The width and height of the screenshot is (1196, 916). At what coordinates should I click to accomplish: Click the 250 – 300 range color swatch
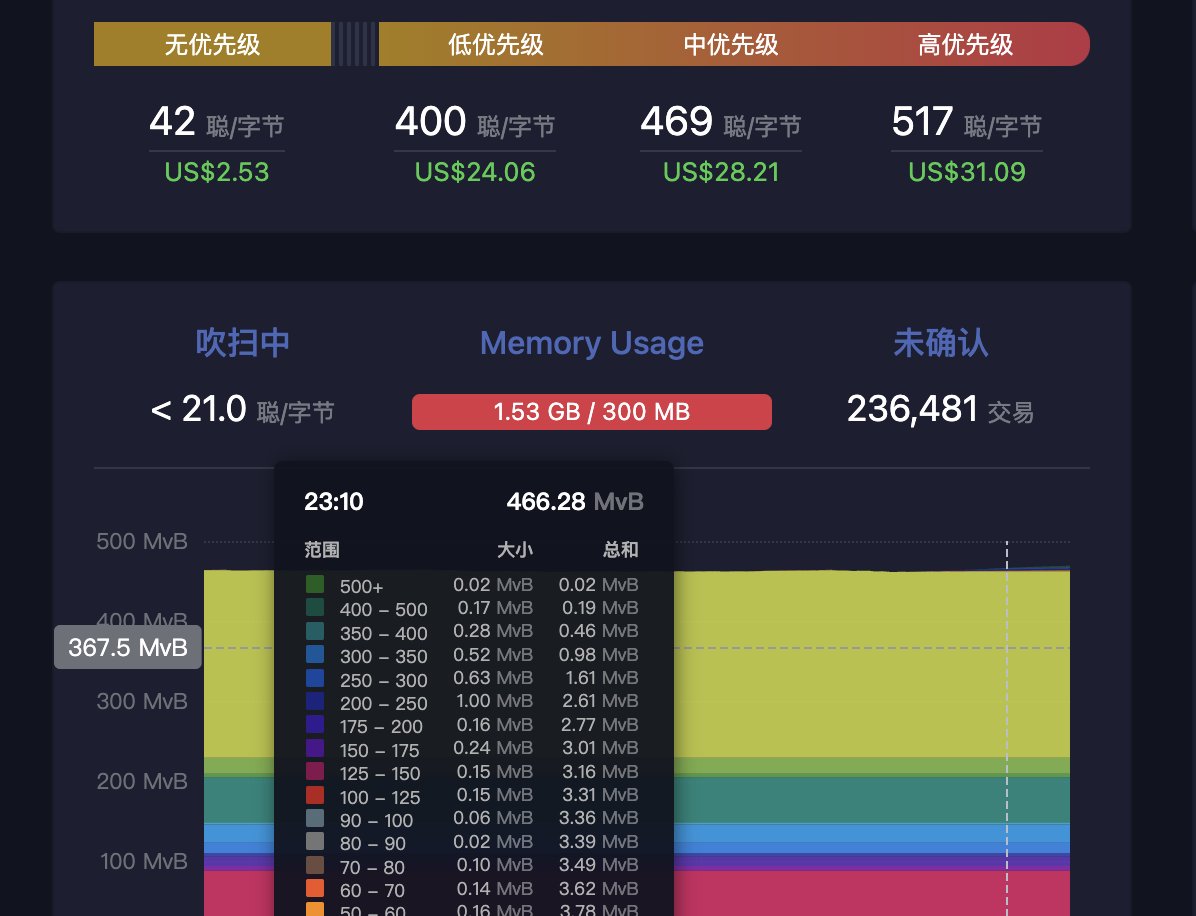(315, 678)
